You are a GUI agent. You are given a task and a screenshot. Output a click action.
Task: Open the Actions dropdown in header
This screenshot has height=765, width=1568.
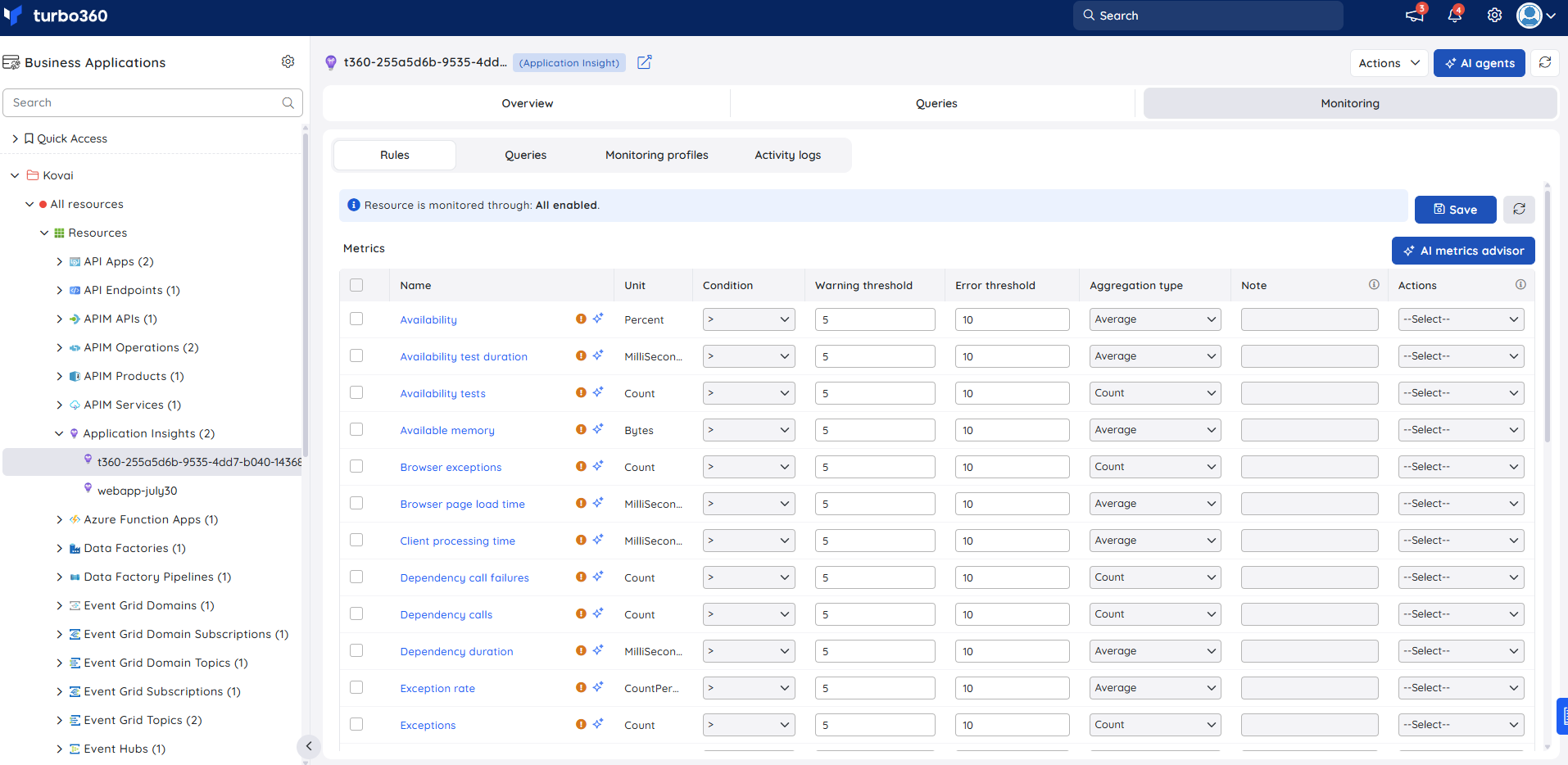point(1389,63)
